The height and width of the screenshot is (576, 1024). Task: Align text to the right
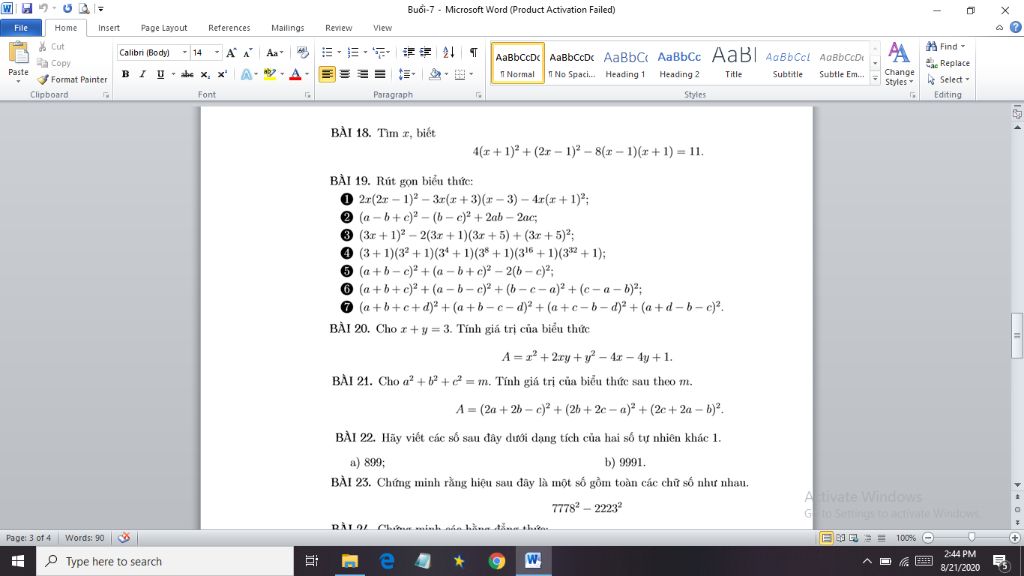[362, 74]
